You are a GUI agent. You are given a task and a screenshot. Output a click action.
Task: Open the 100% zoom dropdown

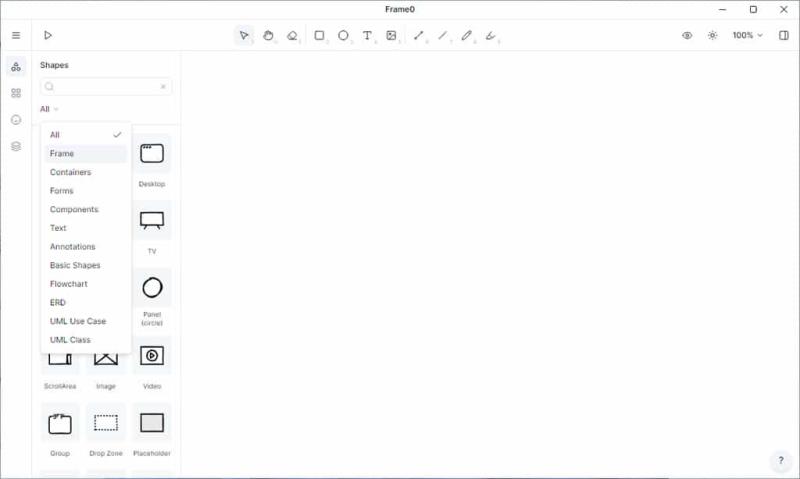(x=747, y=35)
